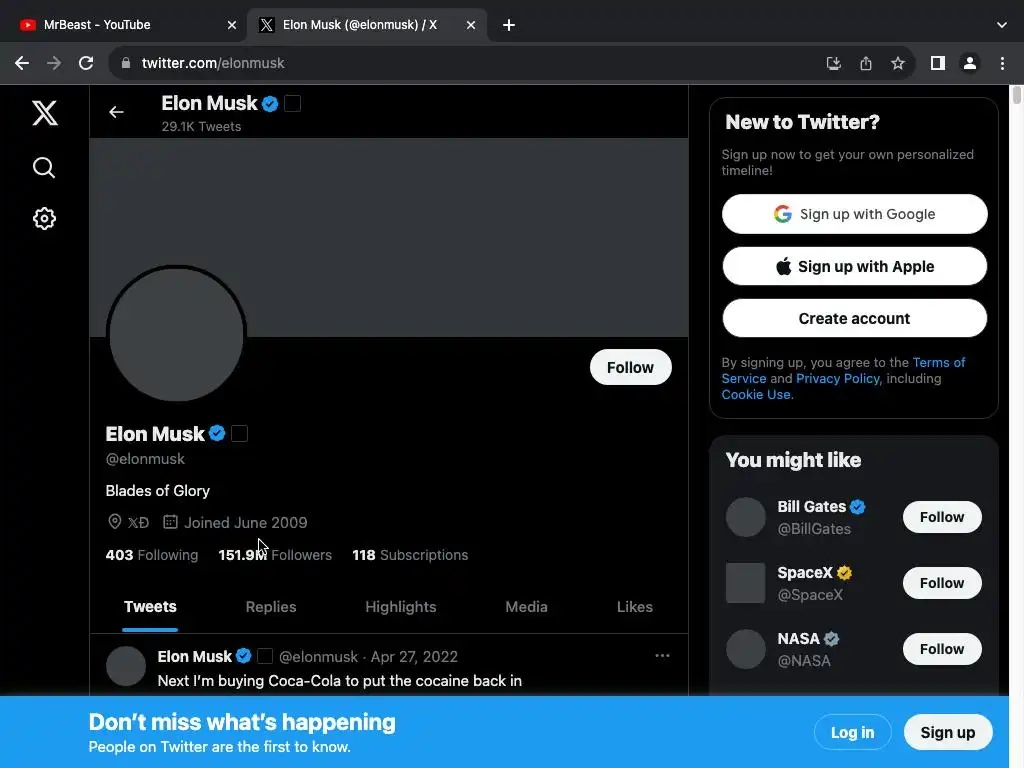Click the browser back arrow

[x=22, y=63]
